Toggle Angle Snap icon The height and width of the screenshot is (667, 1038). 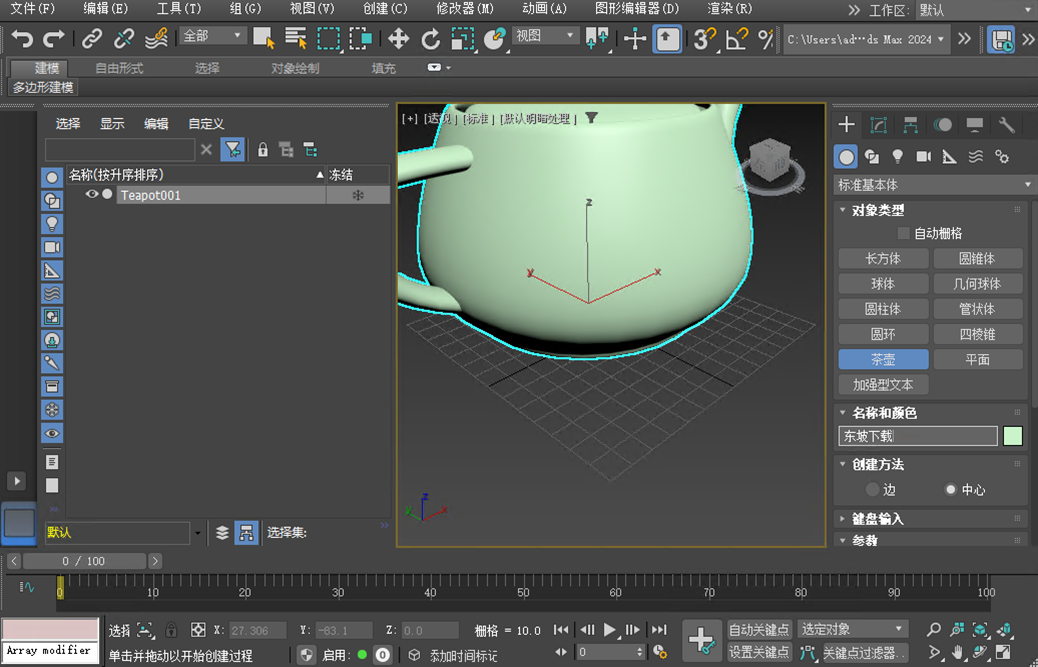click(736, 39)
